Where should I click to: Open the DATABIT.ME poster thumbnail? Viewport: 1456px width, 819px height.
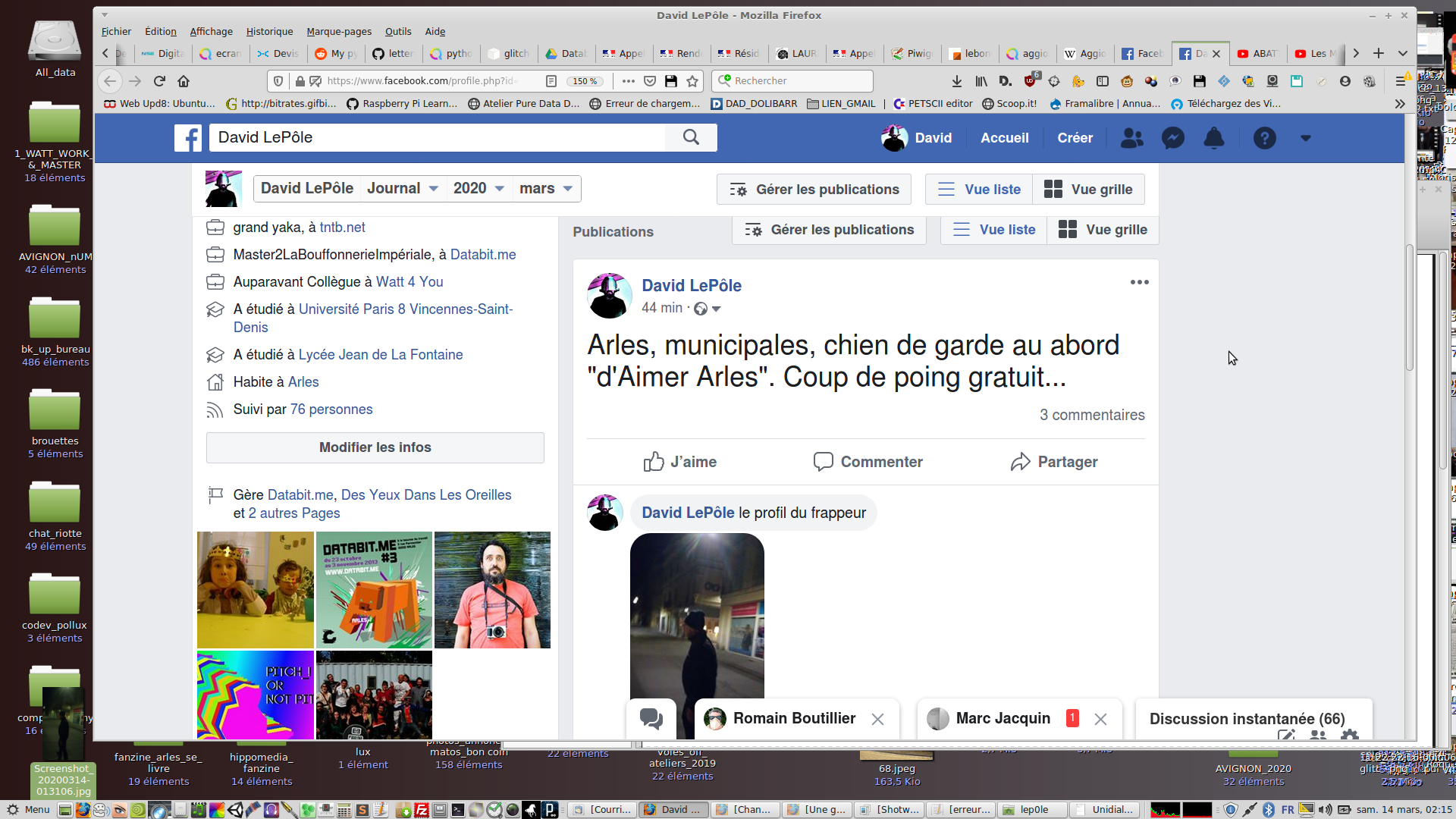click(x=374, y=590)
